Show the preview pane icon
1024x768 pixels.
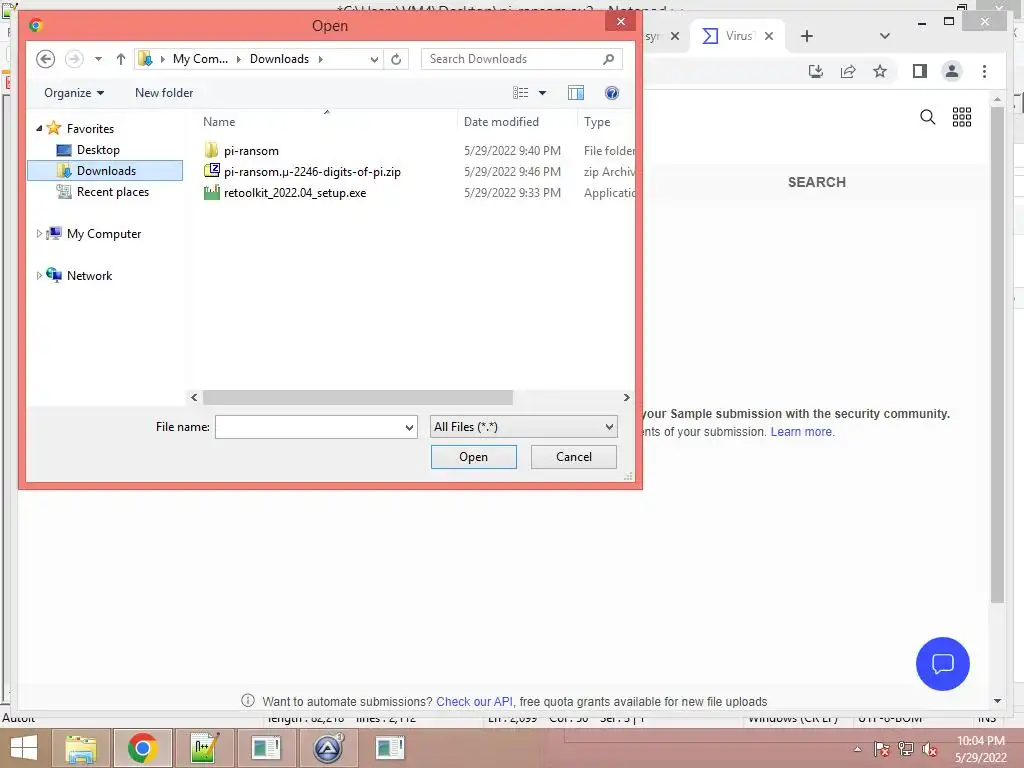coord(575,93)
